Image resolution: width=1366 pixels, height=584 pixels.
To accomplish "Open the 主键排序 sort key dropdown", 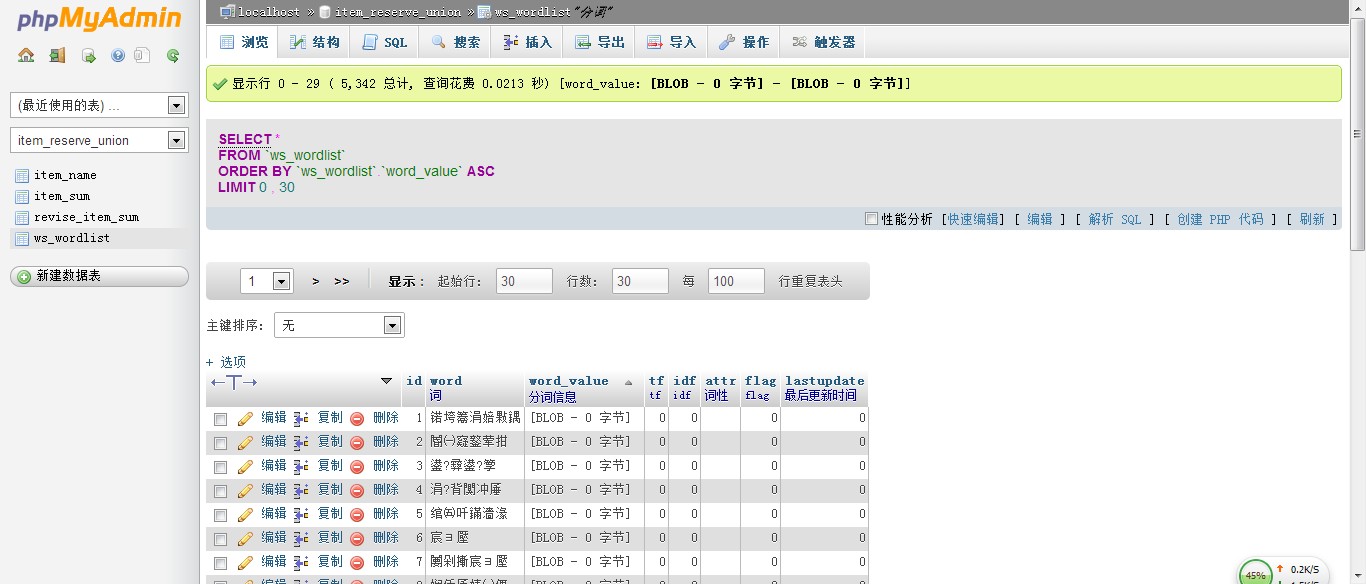I will [392, 325].
